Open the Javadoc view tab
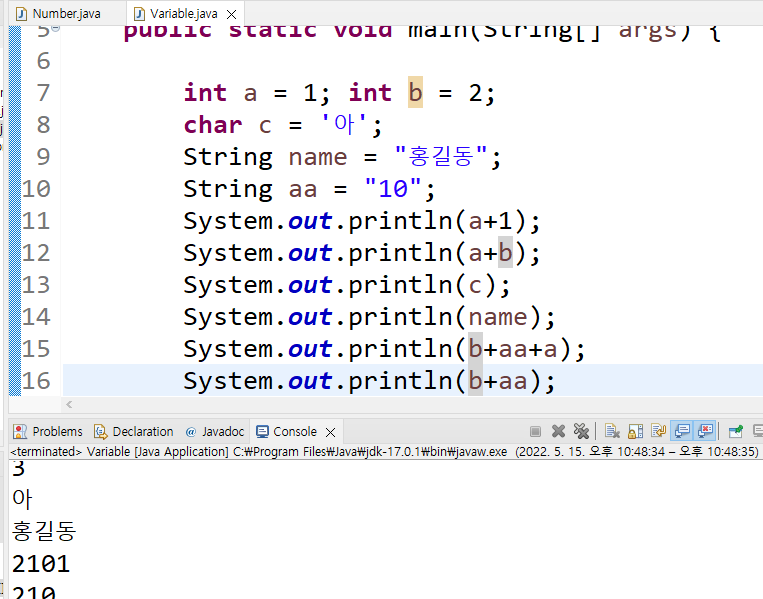 215,432
